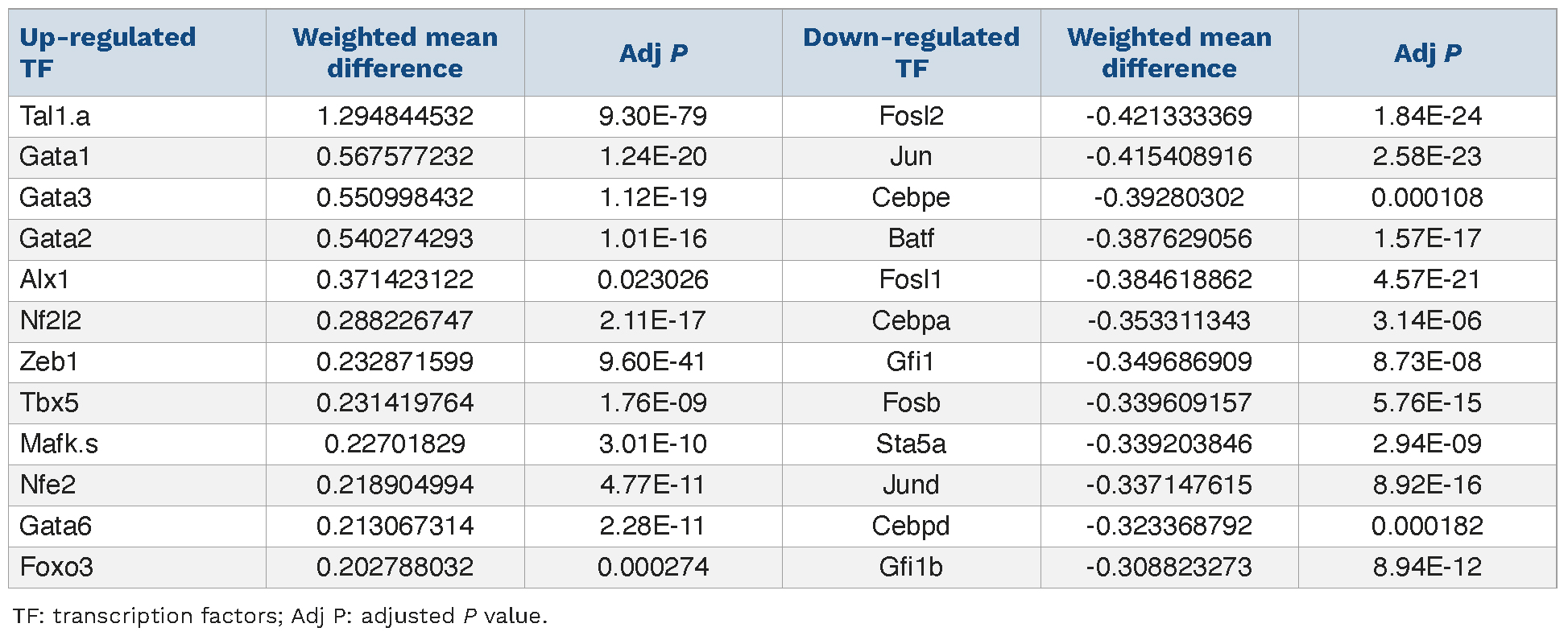Screen dimensions: 1568x640
Task: Click the Alx1 row label
Action: click(x=45, y=280)
